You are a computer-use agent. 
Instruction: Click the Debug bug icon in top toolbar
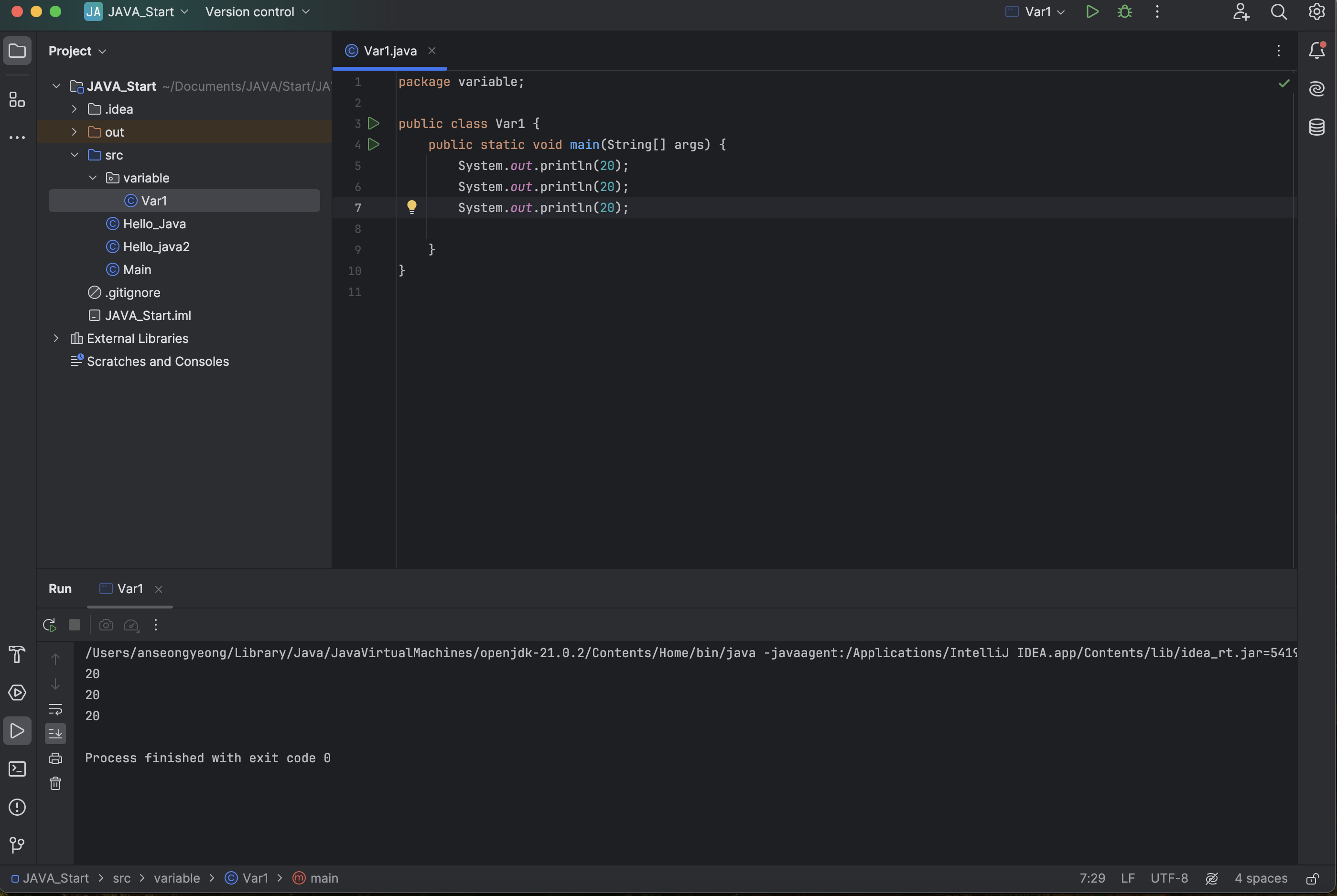[1124, 12]
